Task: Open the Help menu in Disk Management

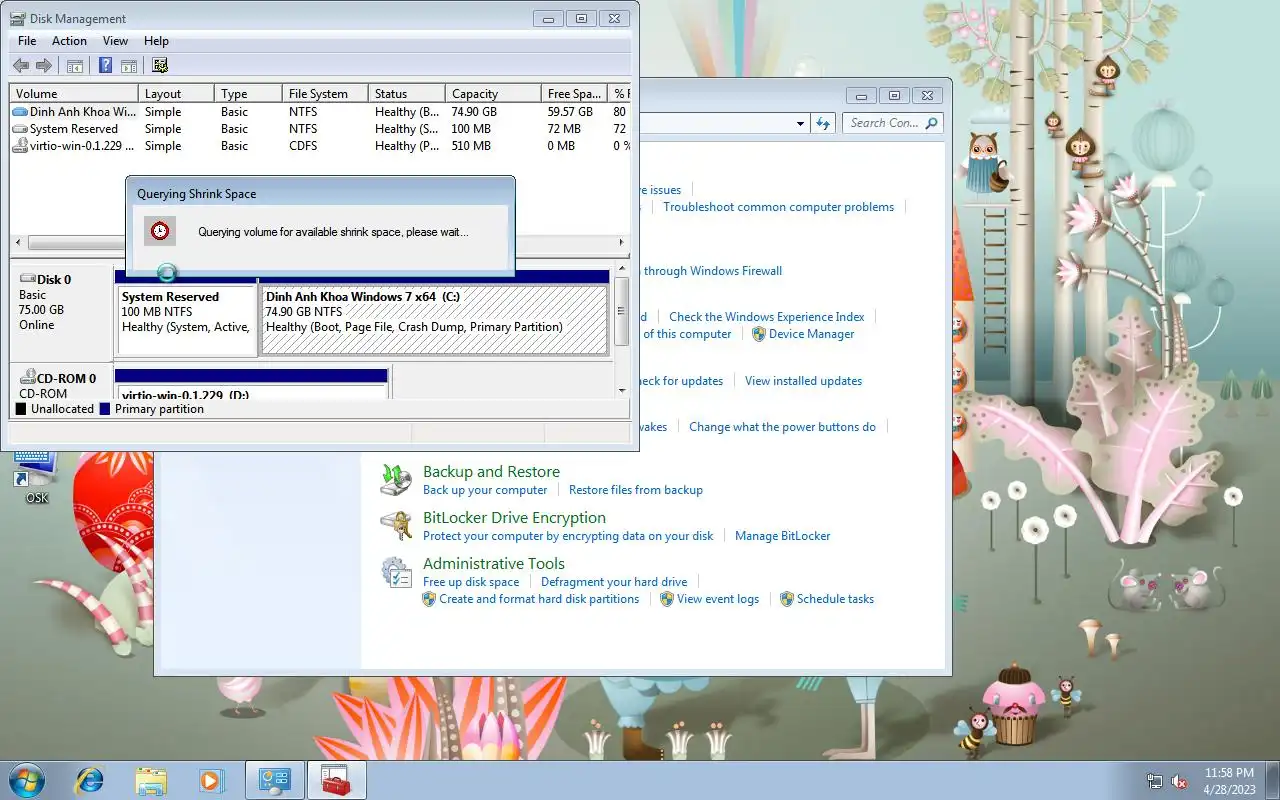Action: point(156,41)
